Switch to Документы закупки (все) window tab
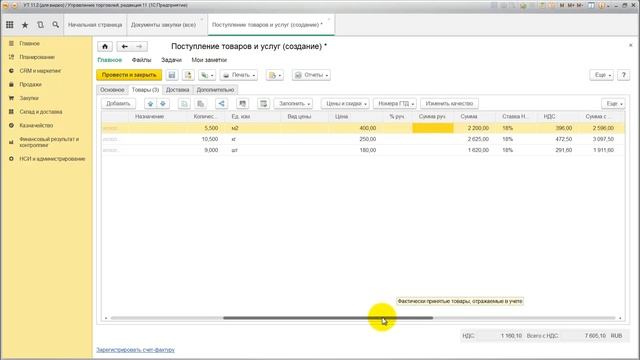This screenshot has height=360, width=640. pyautogui.click(x=164, y=25)
